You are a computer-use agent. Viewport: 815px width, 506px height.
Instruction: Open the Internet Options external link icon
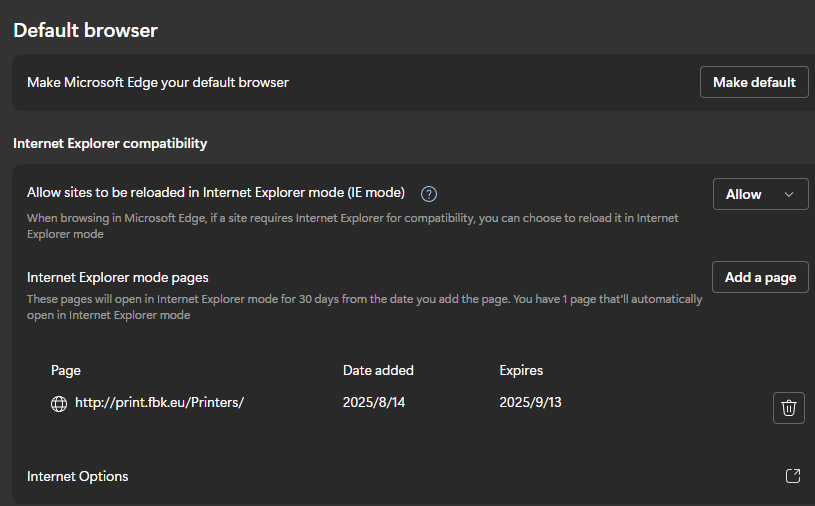click(x=793, y=476)
